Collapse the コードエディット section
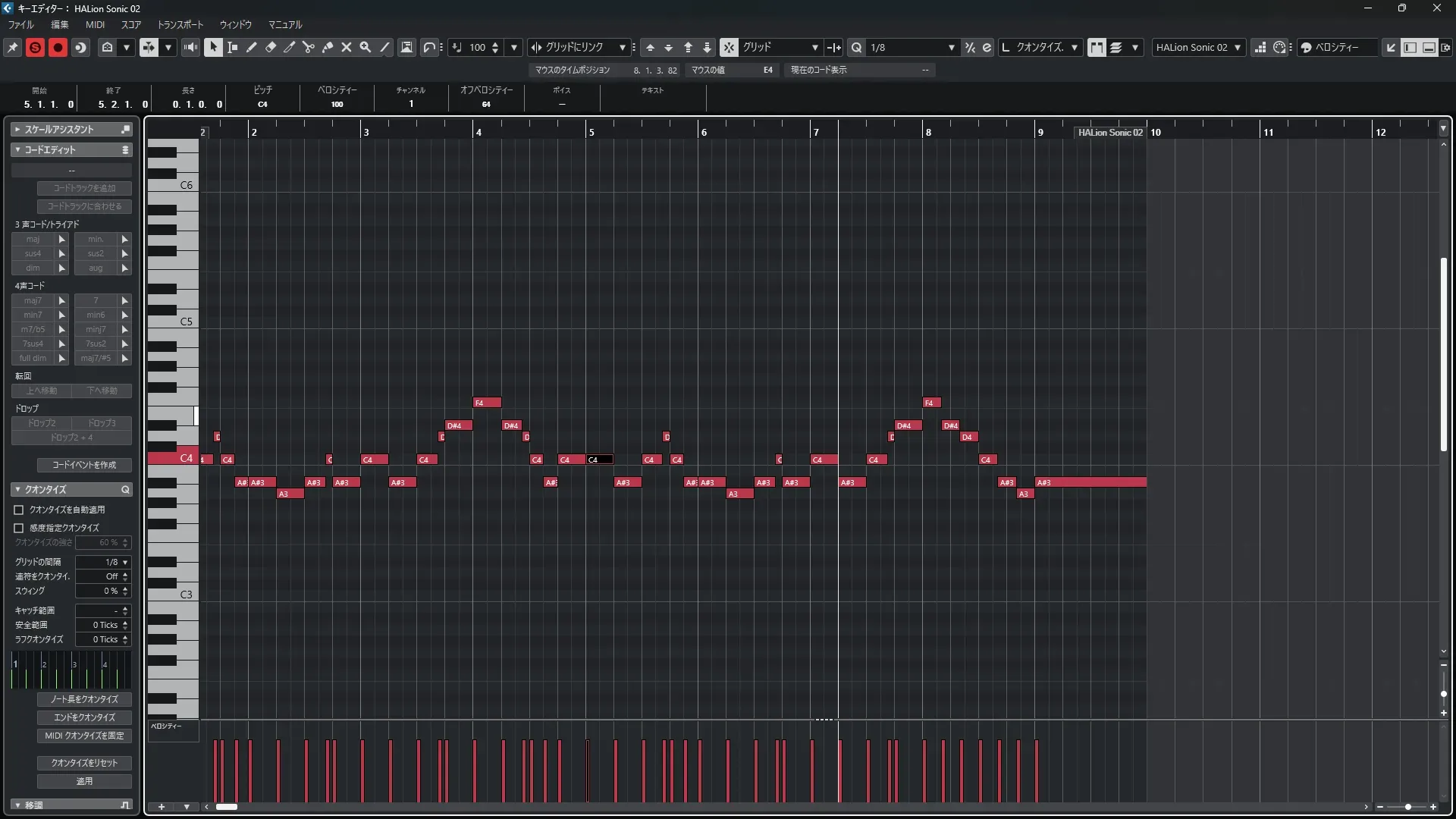This screenshot has width=1456, height=819. (18, 149)
